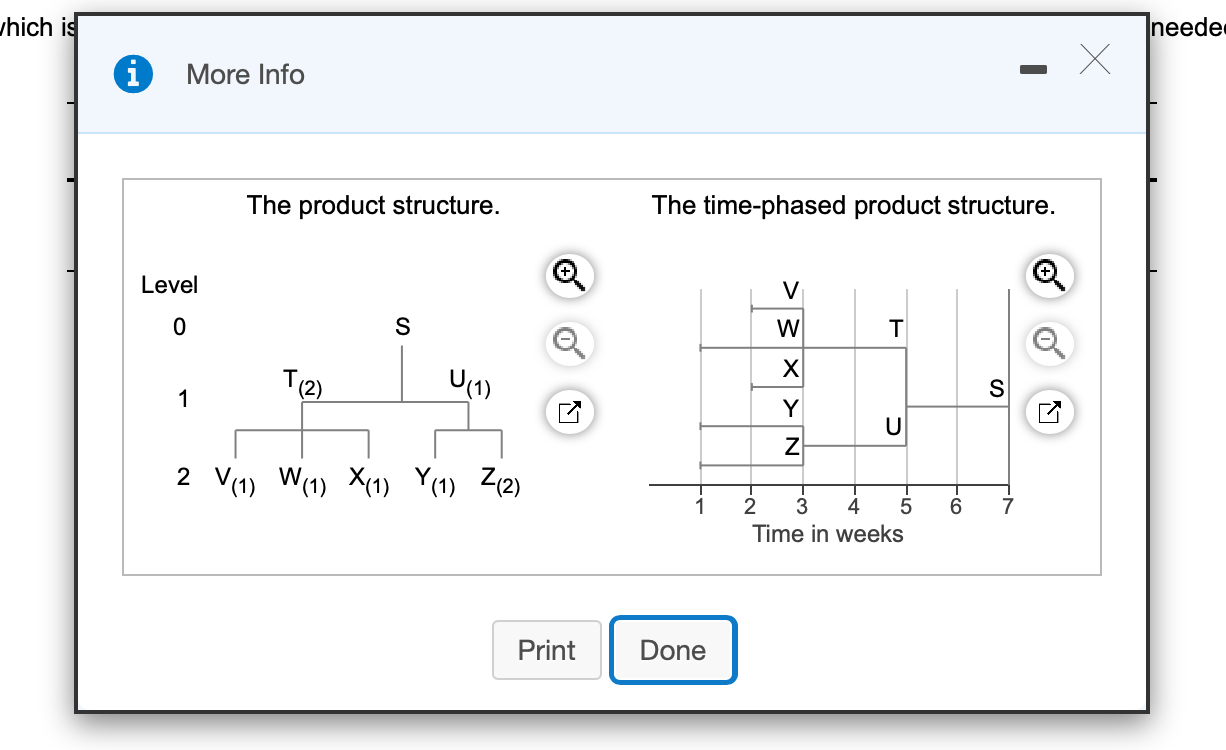
Task: Close the More Info dialog
Action: pyautogui.click(x=1095, y=60)
